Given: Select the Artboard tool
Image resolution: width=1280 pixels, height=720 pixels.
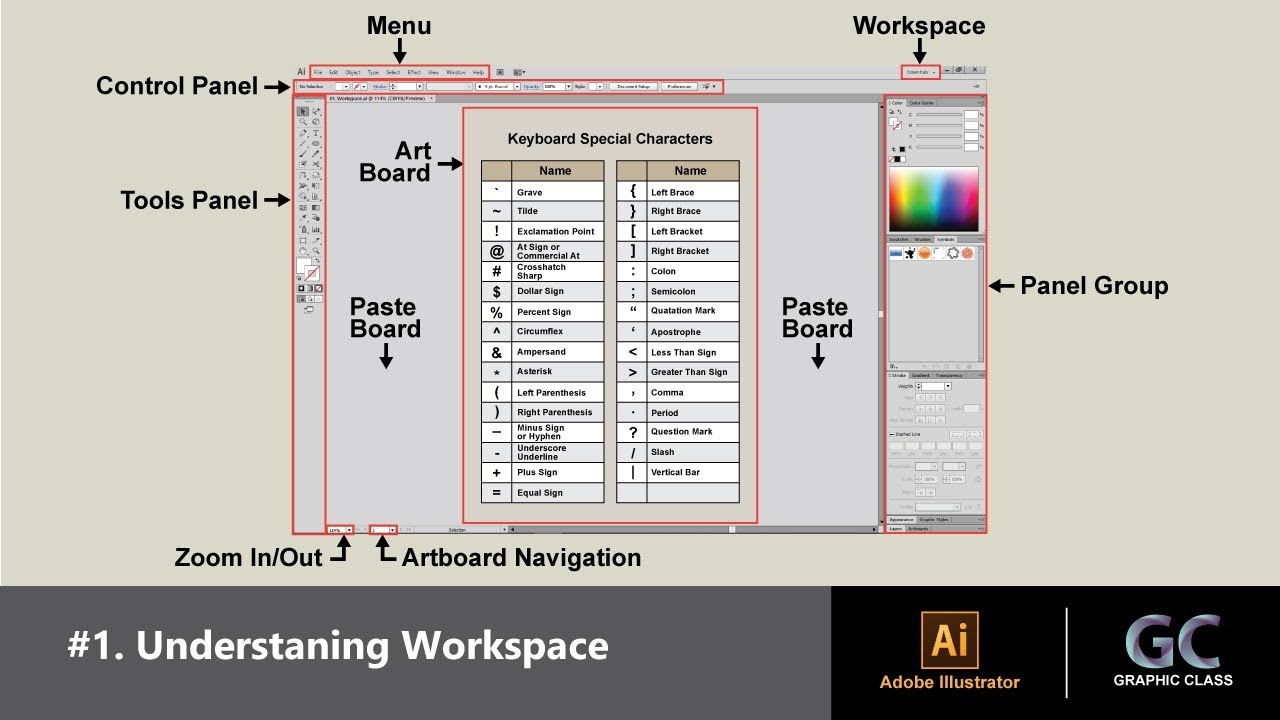Looking at the screenshot, I should [303, 240].
